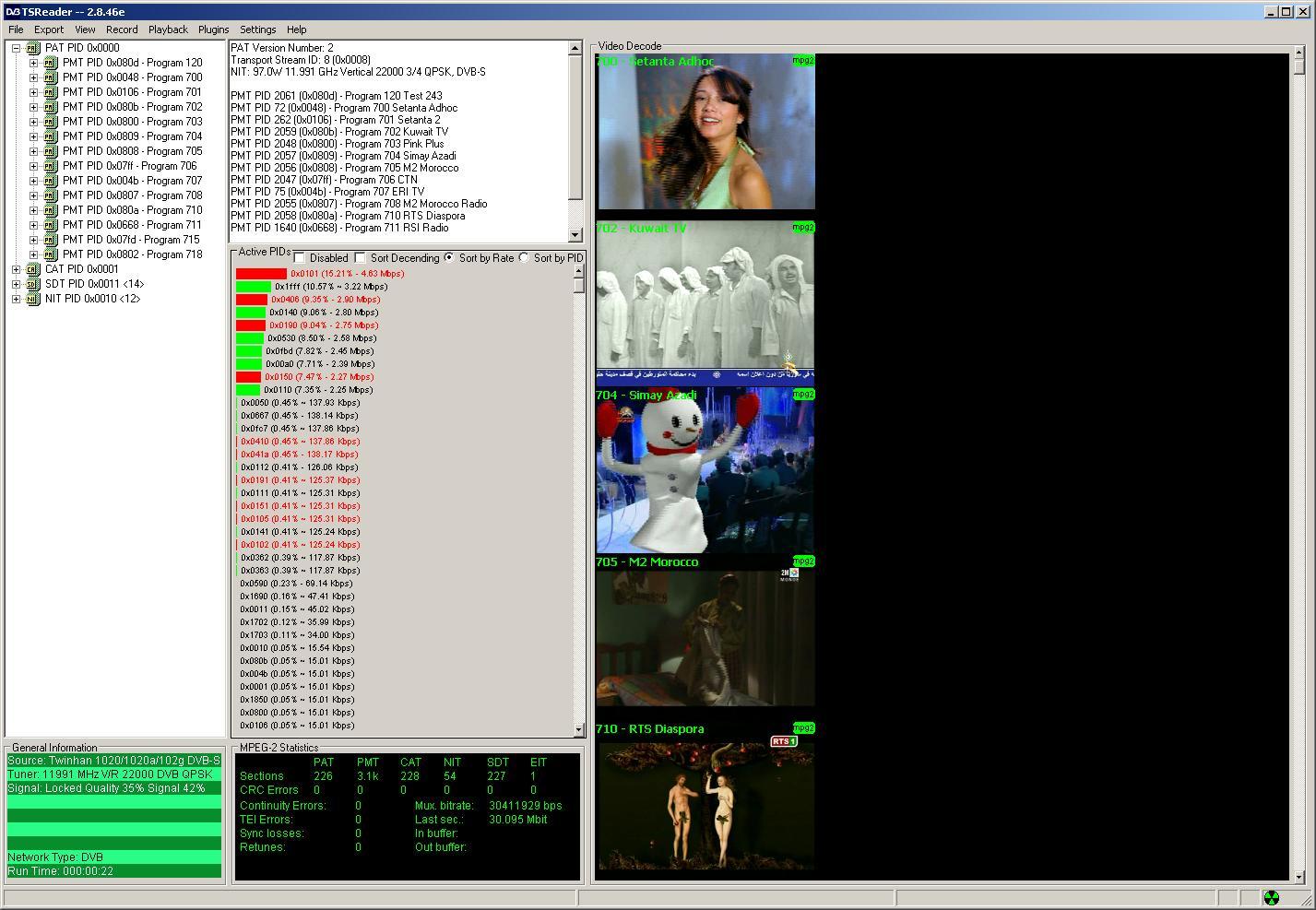Click the PMT icon for Program 711

click(x=51, y=225)
